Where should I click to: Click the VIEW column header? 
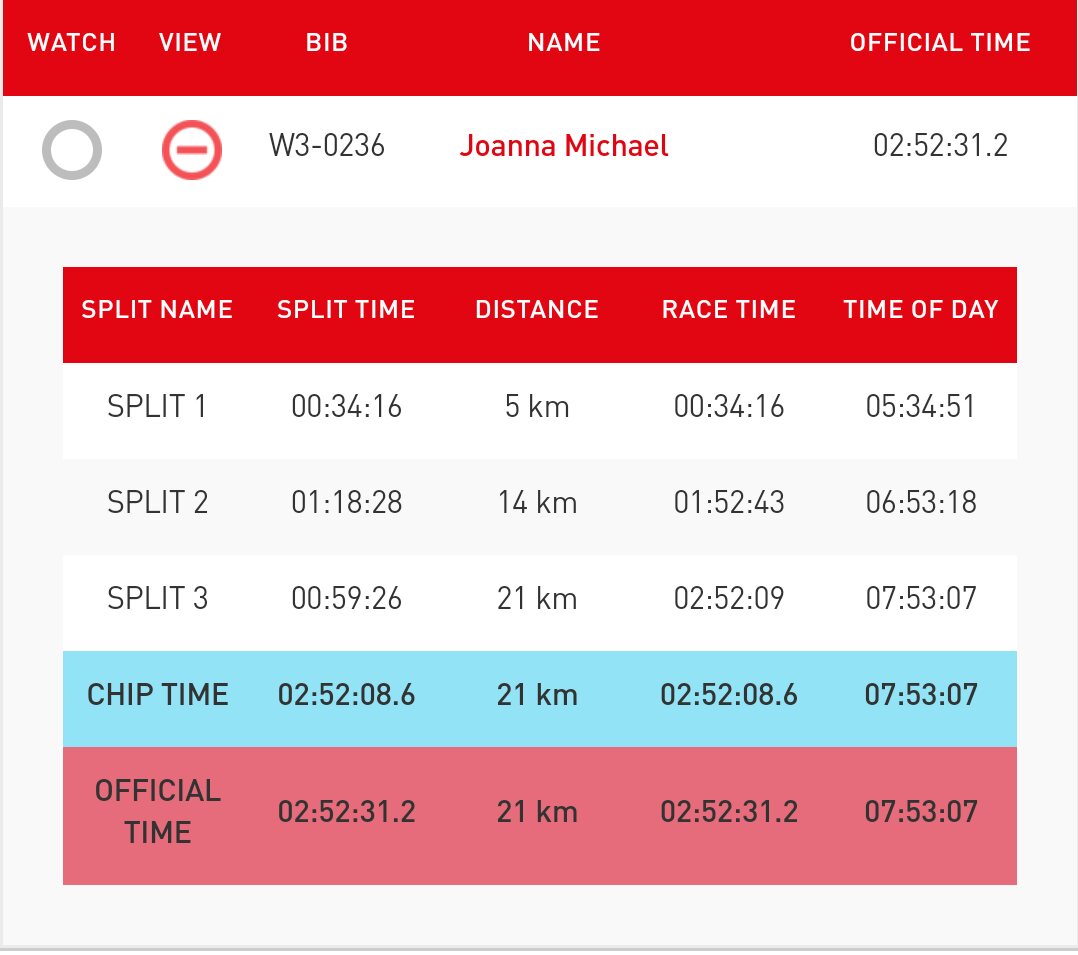click(x=190, y=43)
